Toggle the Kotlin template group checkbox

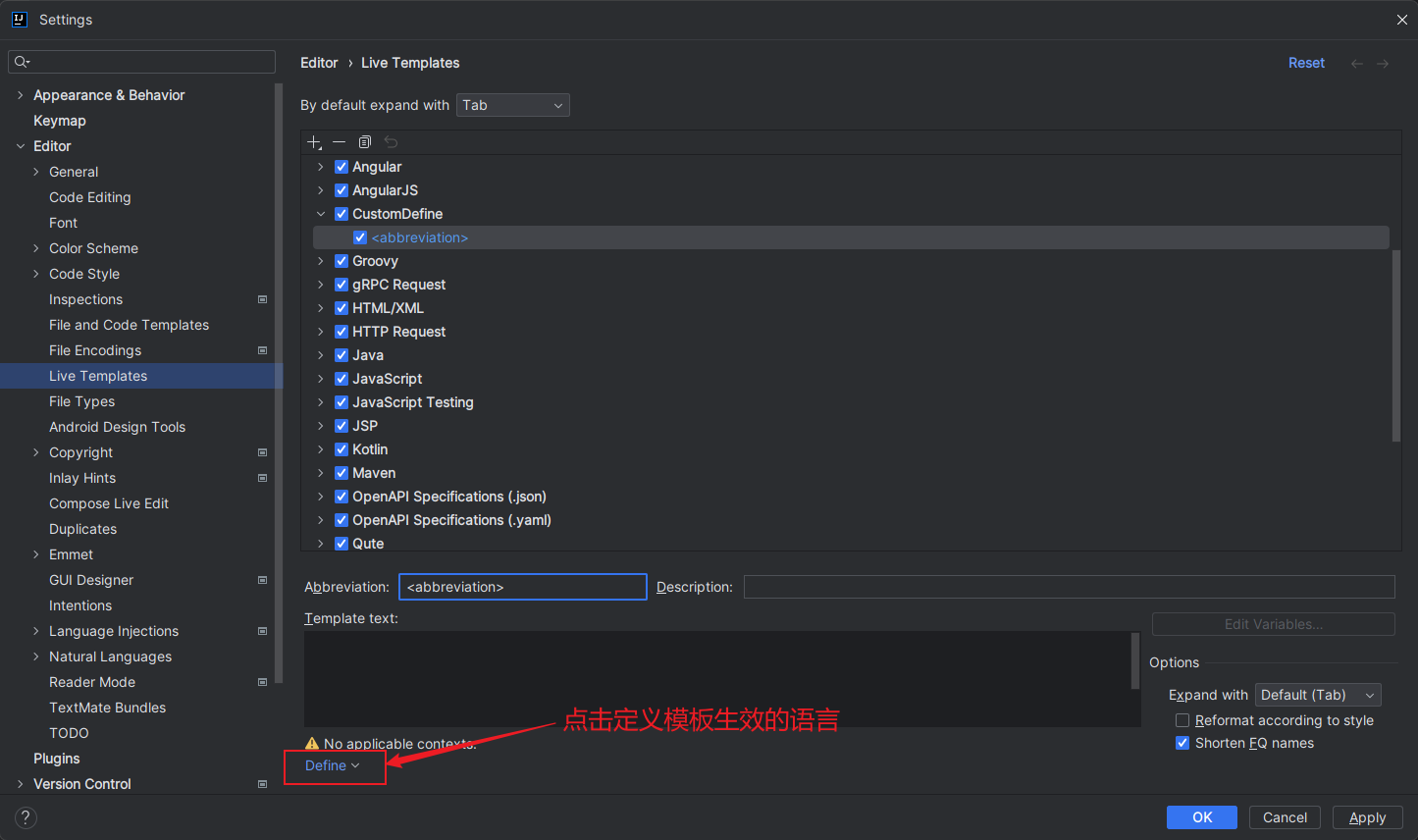pos(341,449)
